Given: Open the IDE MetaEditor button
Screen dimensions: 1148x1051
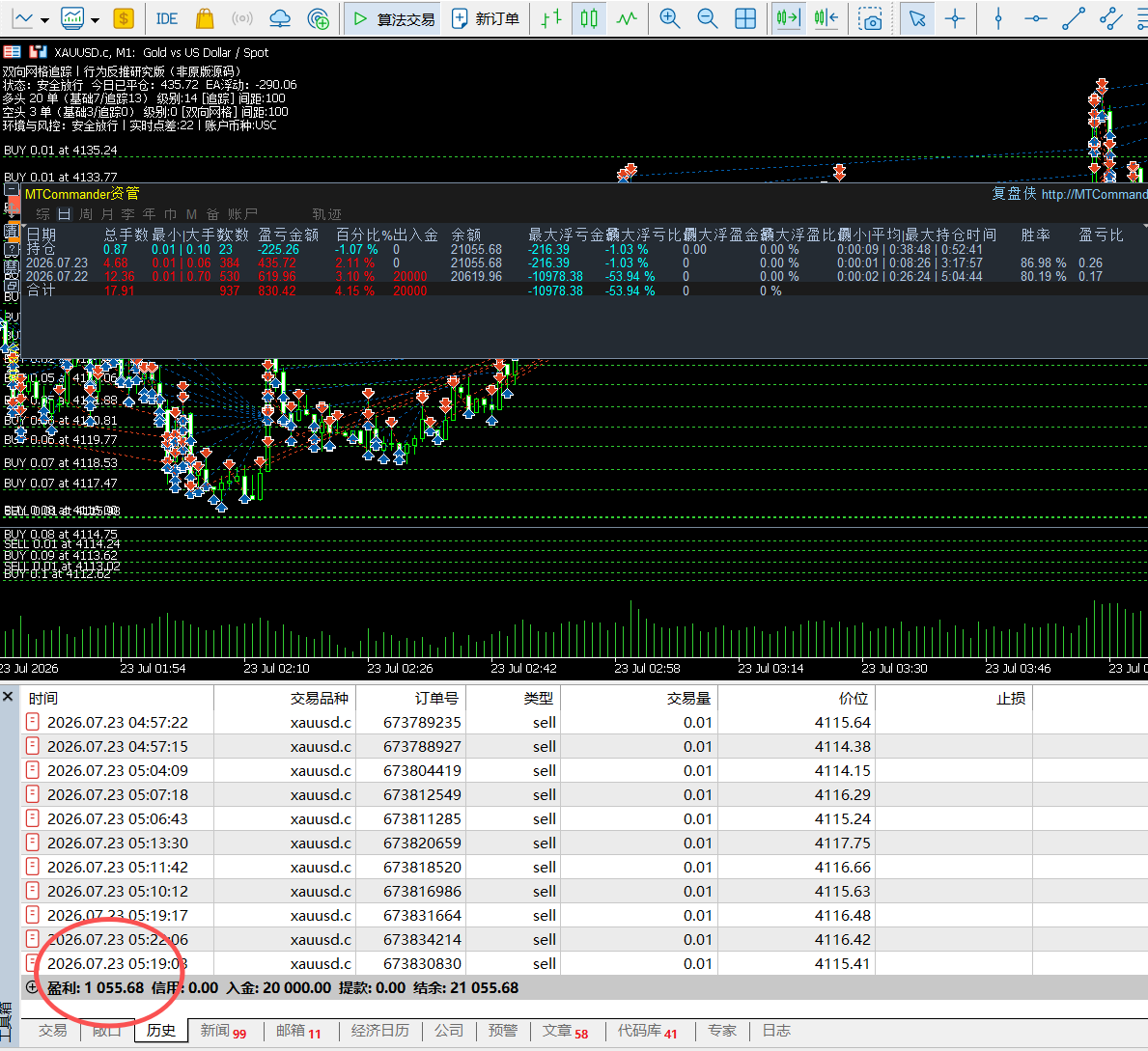Looking at the screenshot, I should (x=166, y=18).
